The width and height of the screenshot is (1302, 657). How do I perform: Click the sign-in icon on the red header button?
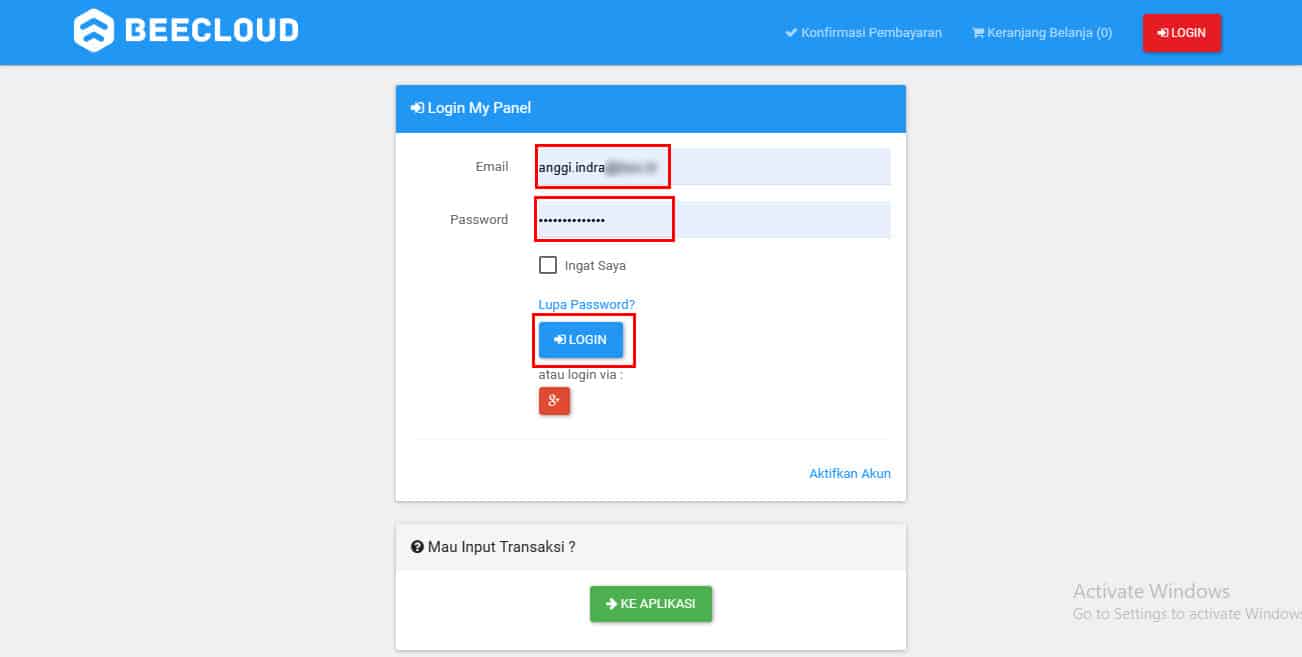click(x=1163, y=33)
